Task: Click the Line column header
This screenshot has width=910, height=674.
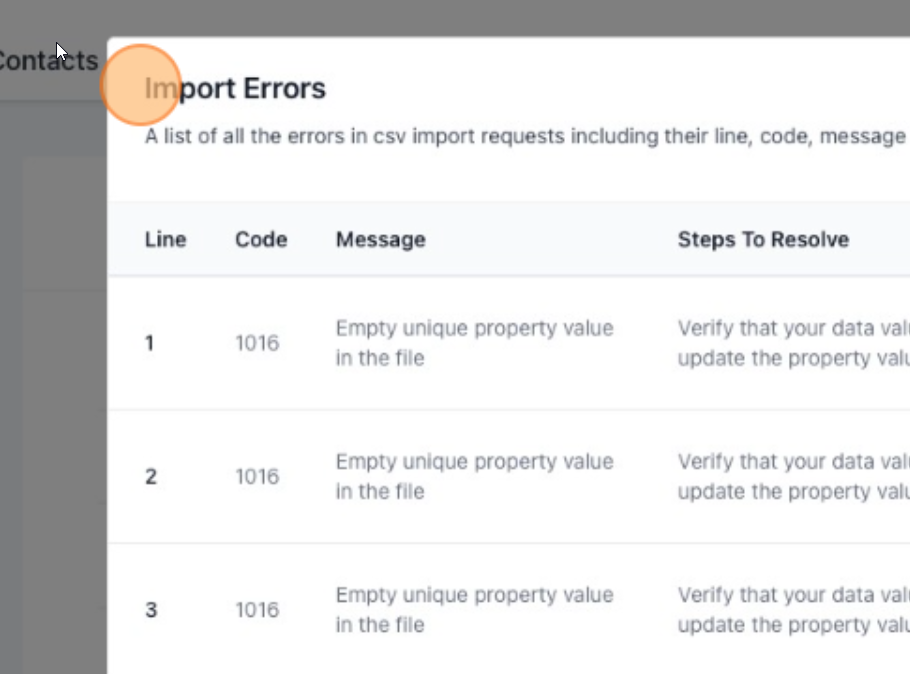Action: coord(165,239)
